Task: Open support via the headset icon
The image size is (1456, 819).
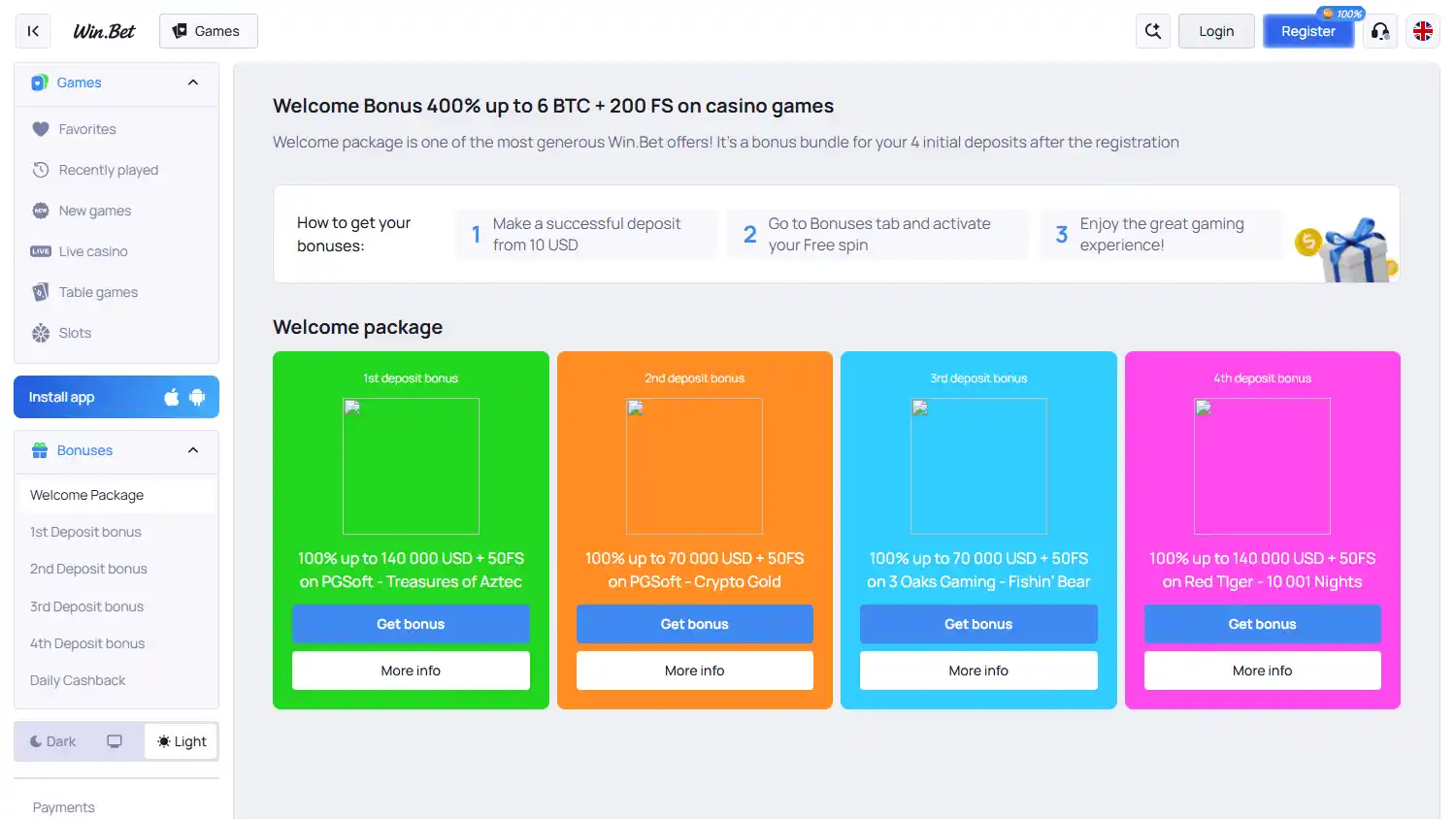Action: click(x=1380, y=31)
